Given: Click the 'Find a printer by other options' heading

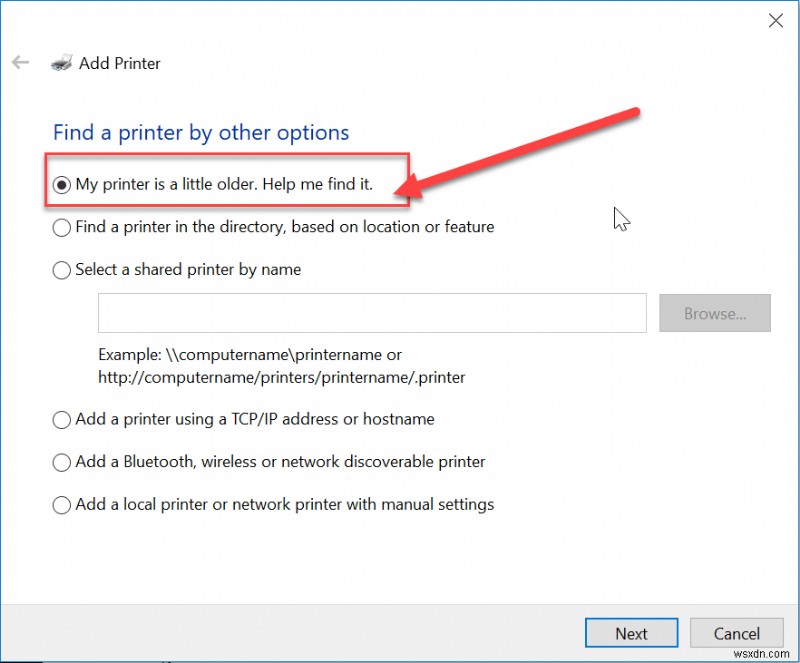Looking at the screenshot, I should [200, 132].
